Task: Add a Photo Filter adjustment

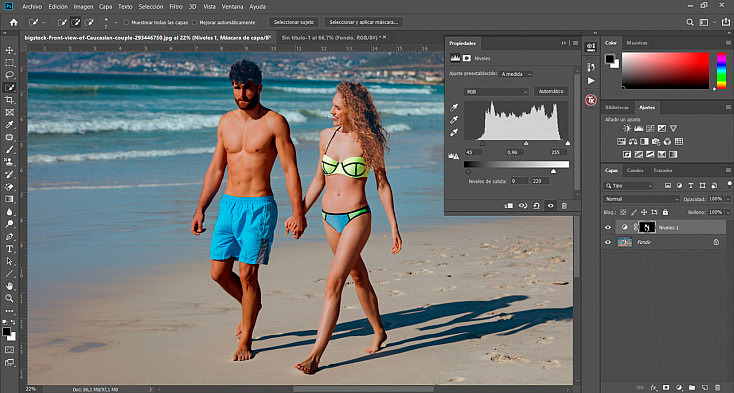Action: tap(656, 141)
